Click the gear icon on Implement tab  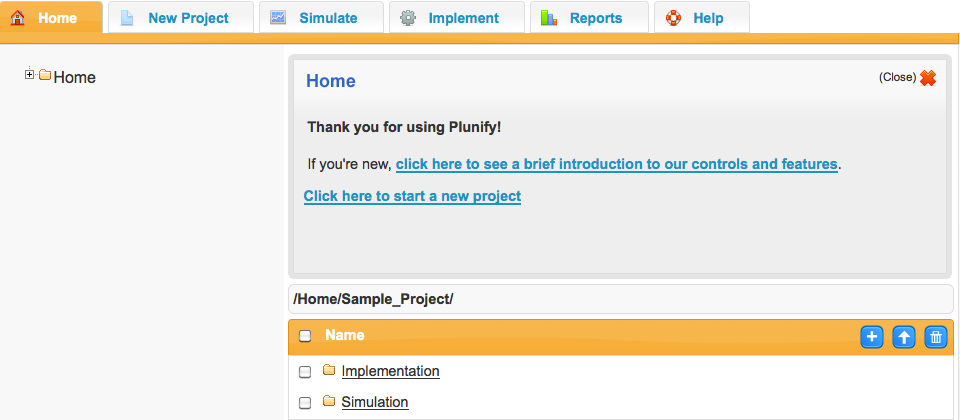[x=408, y=18]
